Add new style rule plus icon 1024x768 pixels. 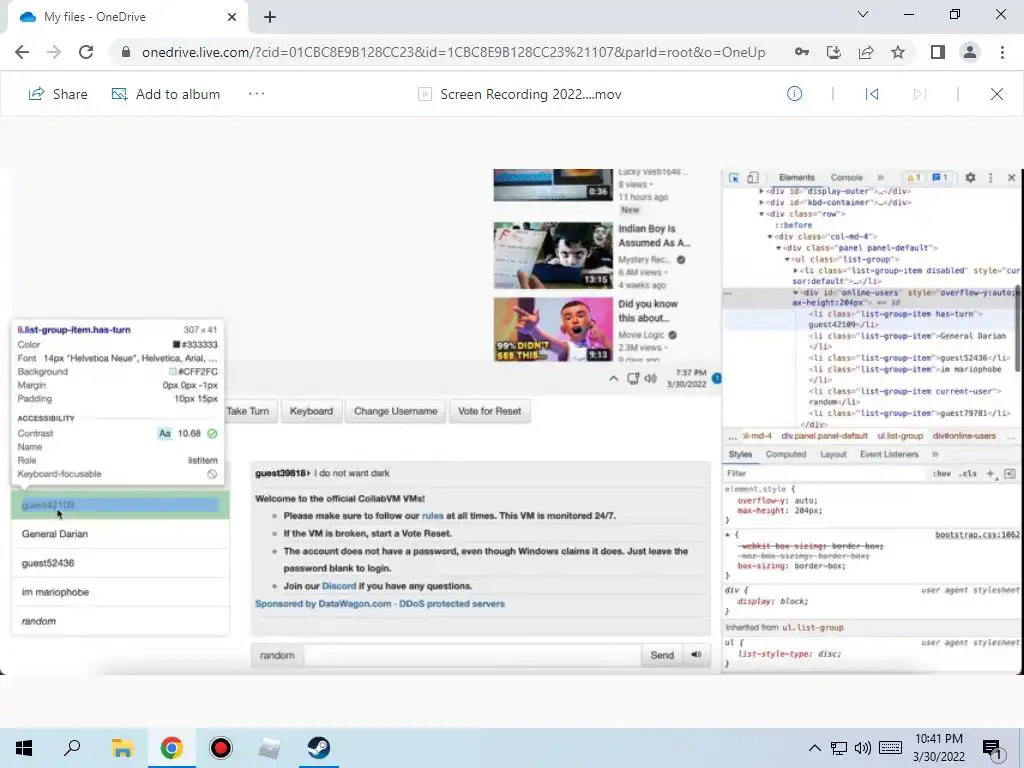pyautogui.click(x=991, y=473)
